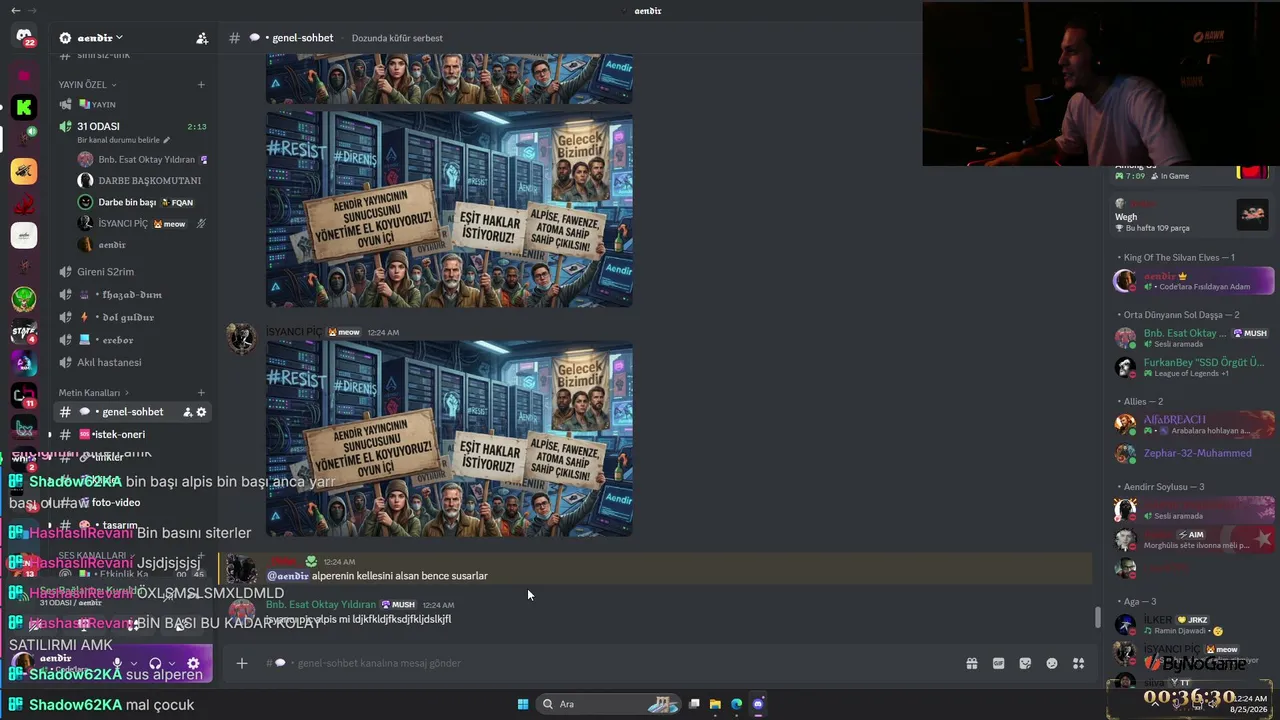This screenshot has width=1280, height=720.
Task: Open the emoji picker
Action: [1052, 663]
